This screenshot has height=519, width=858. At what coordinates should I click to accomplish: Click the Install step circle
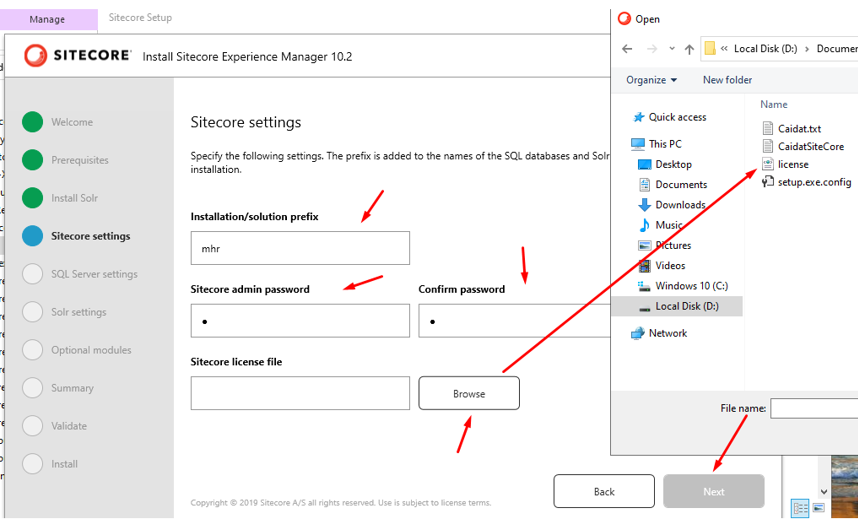(32, 464)
